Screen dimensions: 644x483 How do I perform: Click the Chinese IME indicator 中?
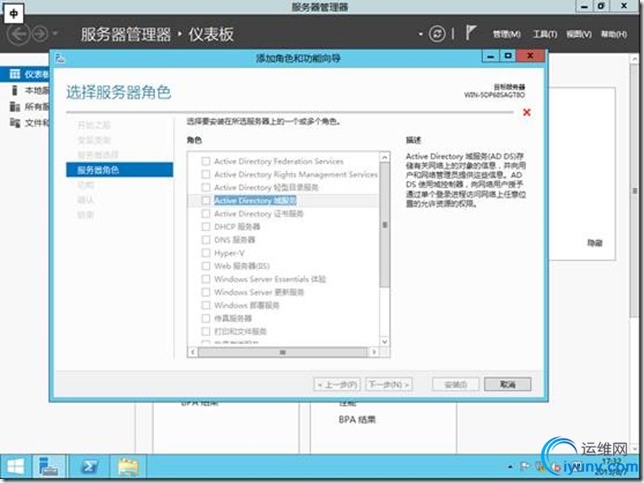coord(14,14)
